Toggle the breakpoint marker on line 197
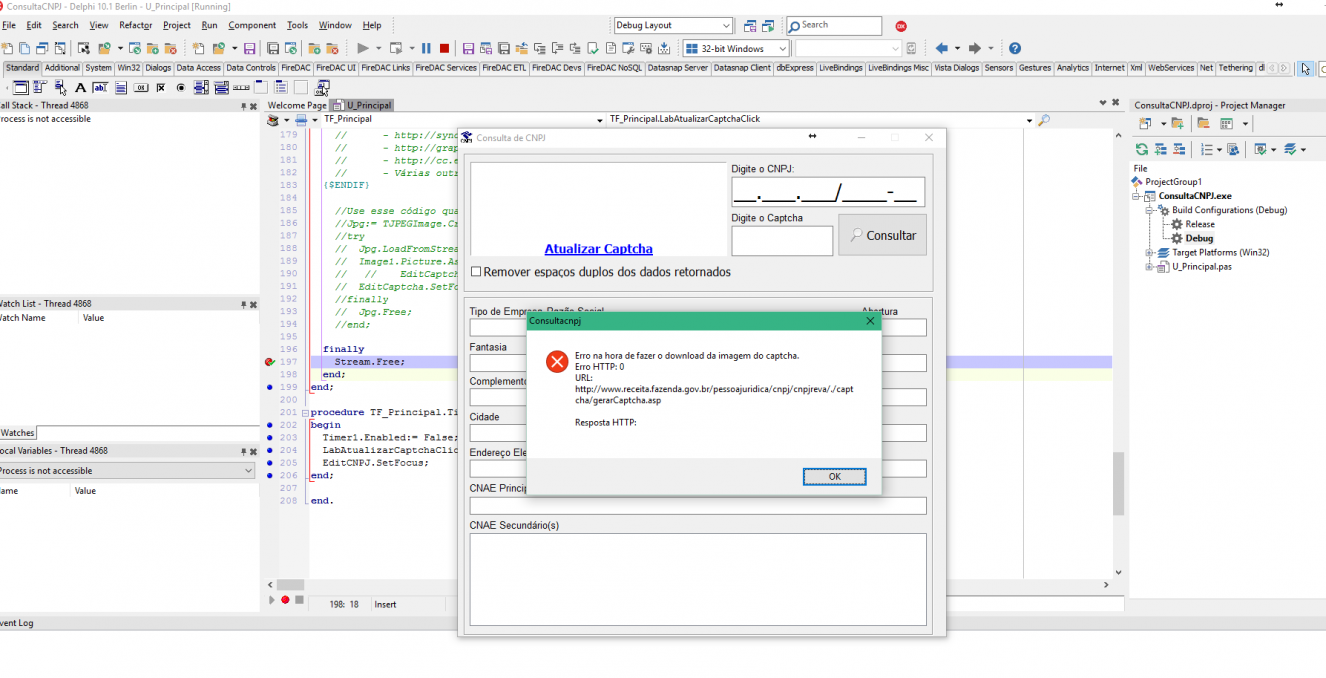Screen dimensions: 1326x678 270,362
